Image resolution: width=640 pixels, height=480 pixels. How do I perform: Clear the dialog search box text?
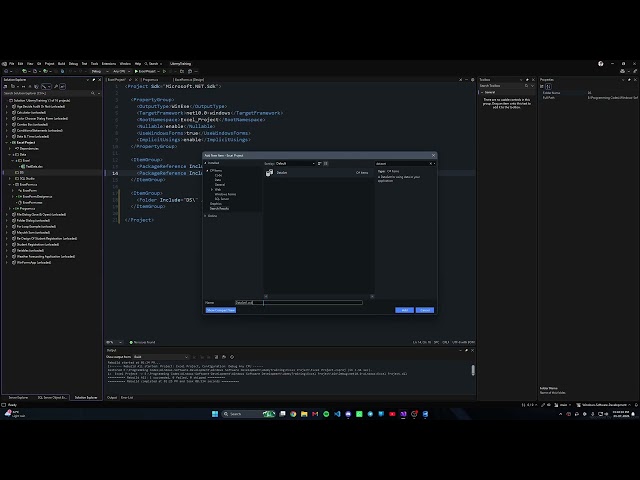tap(431, 164)
